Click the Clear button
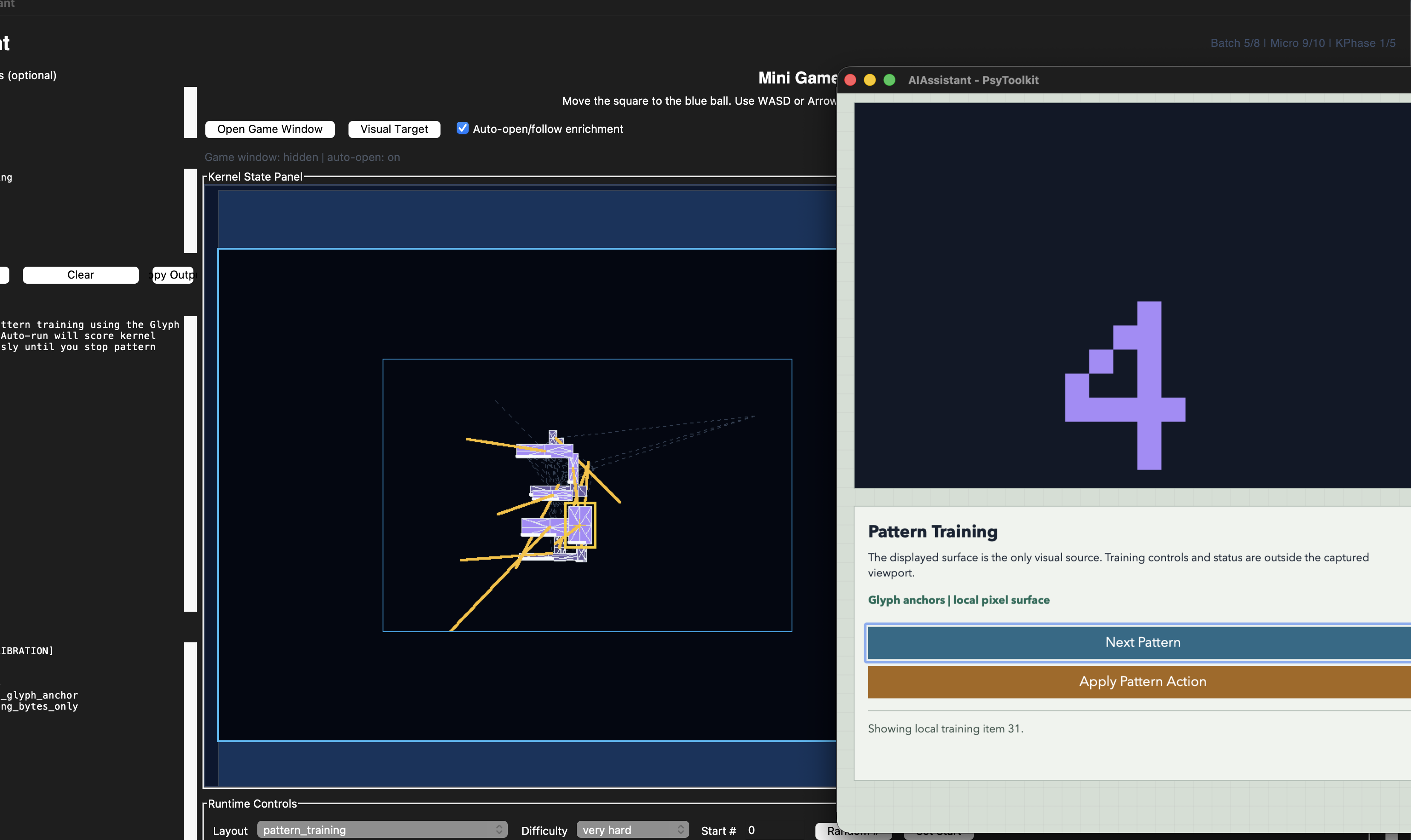Viewport: 1411px width, 840px height. [81, 274]
